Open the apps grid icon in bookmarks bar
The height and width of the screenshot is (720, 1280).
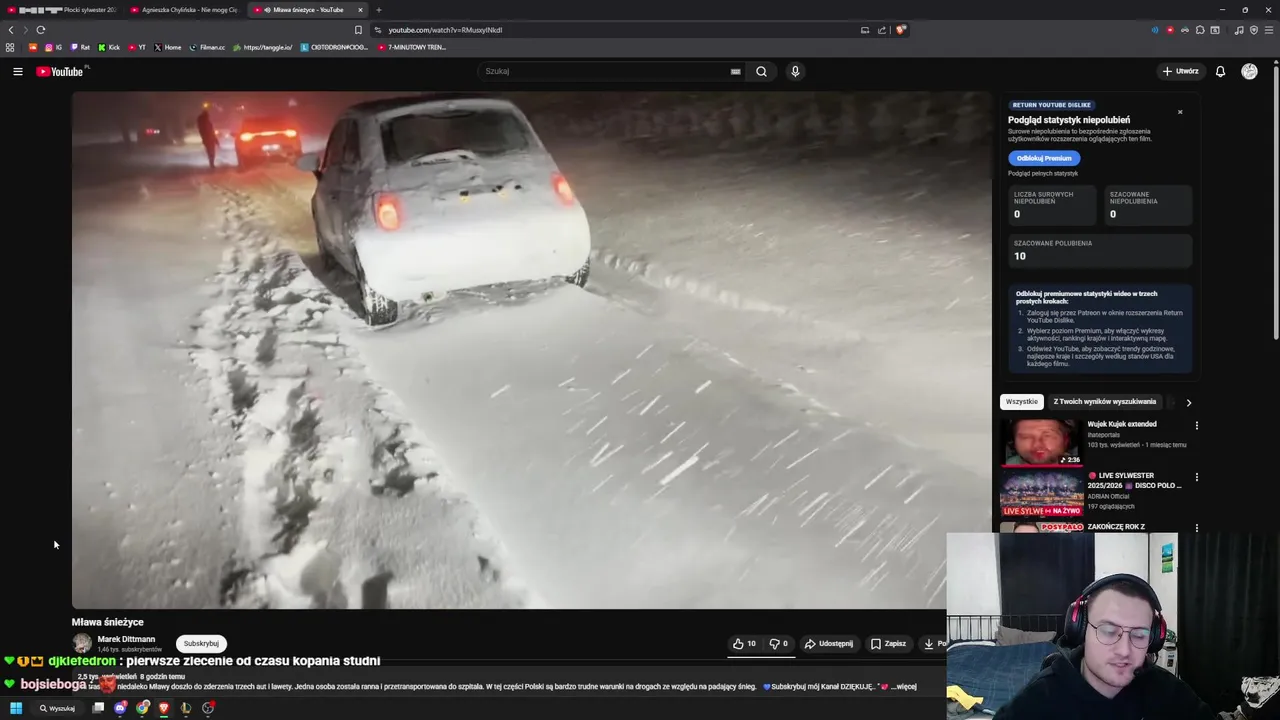(x=10, y=47)
